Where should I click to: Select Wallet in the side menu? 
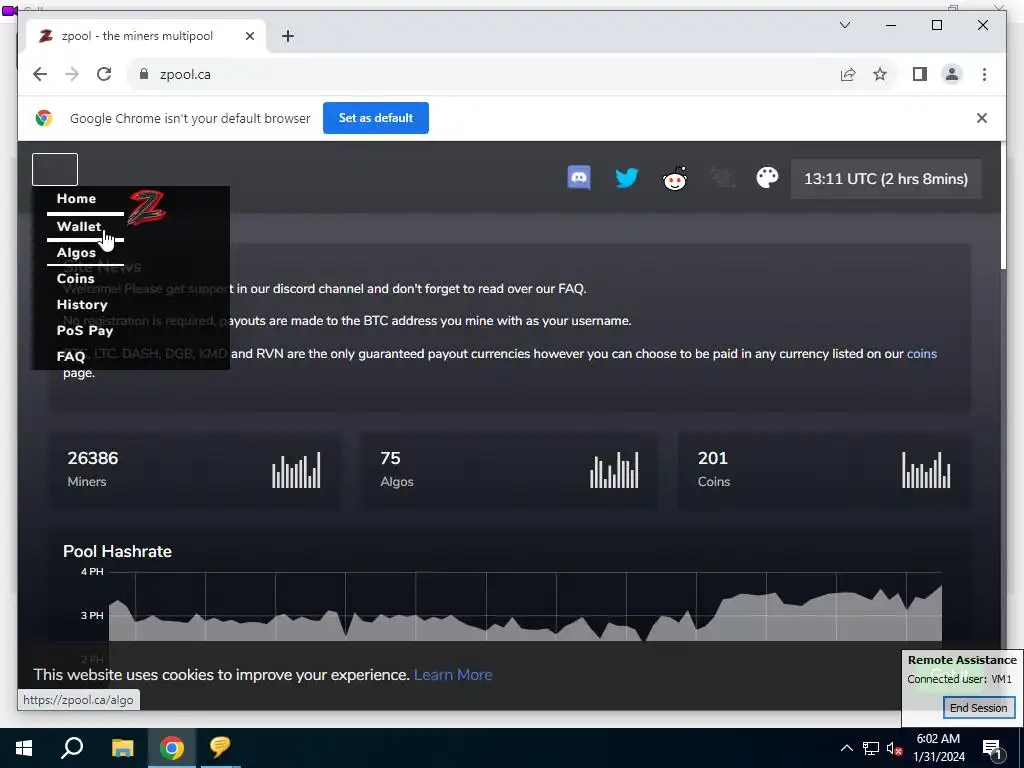point(79,227)
